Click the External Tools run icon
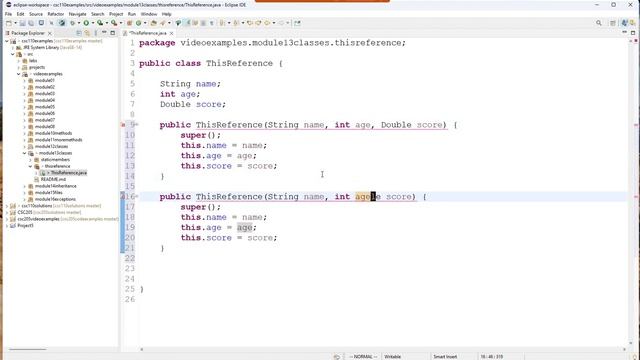640x360 pixels. tap(114, 23)
